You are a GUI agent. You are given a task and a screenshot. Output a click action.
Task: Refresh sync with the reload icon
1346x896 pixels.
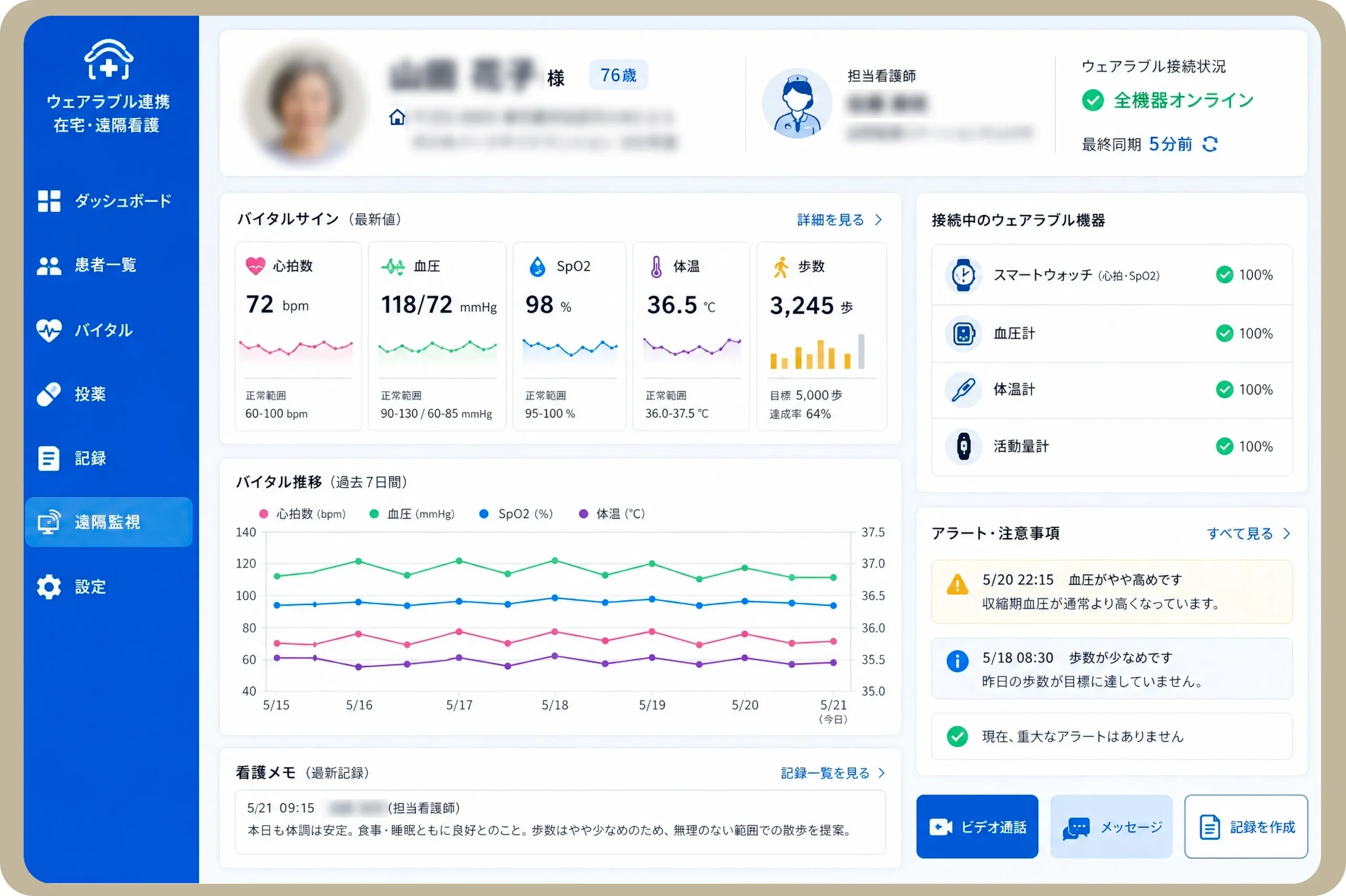(x=1209, y=144)
